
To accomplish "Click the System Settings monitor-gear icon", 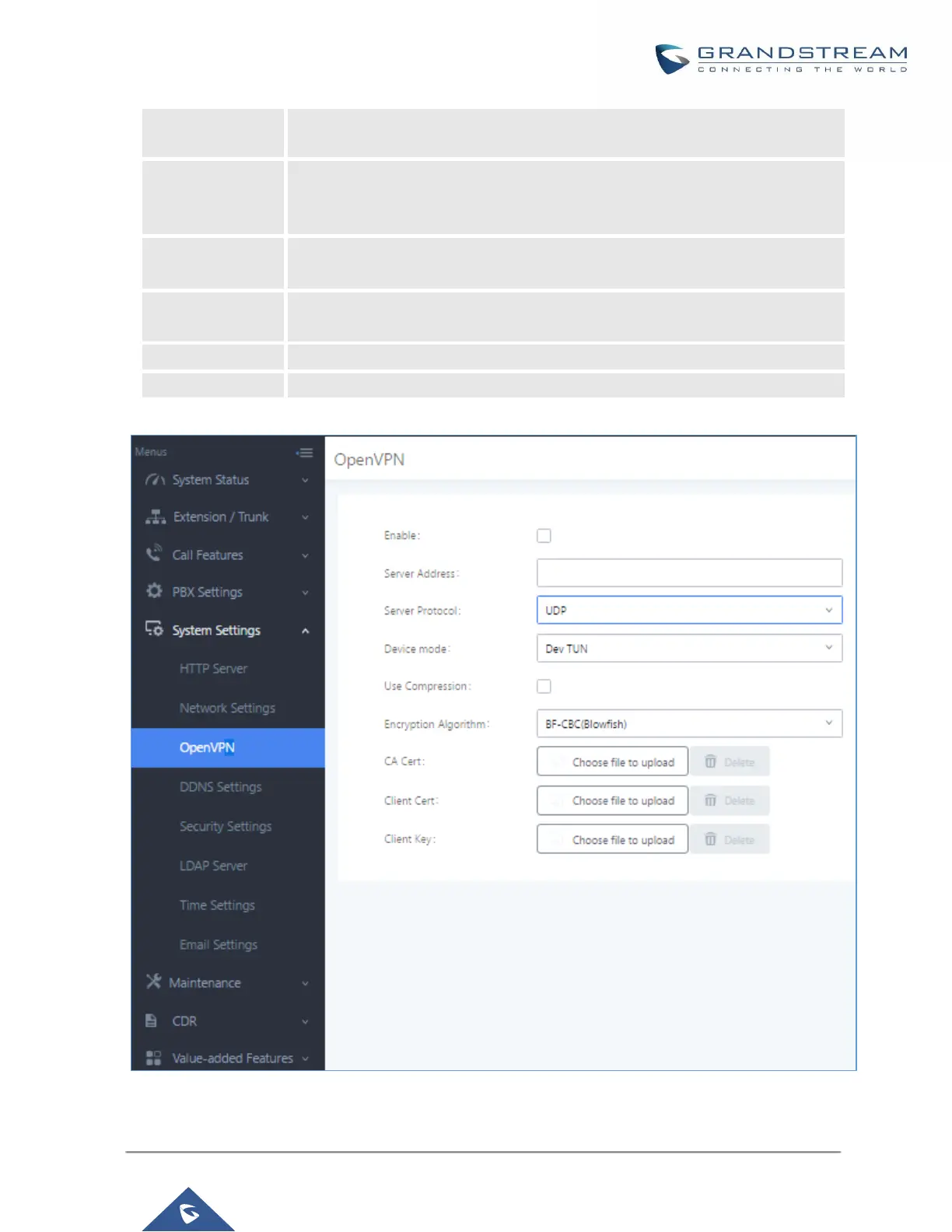I will tap(154, 628).
